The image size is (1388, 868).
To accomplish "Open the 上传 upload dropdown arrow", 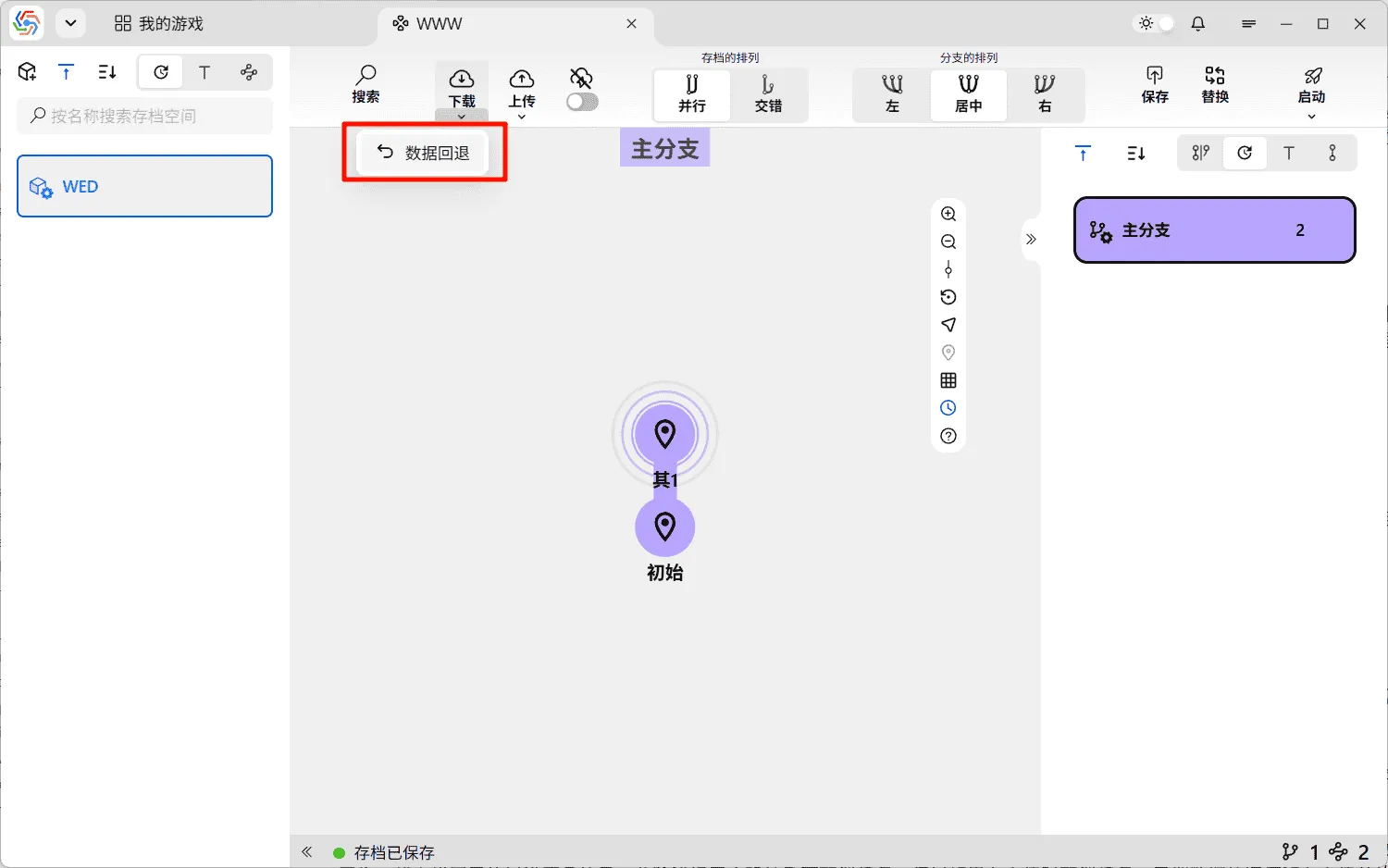I will tap(521, 118).
